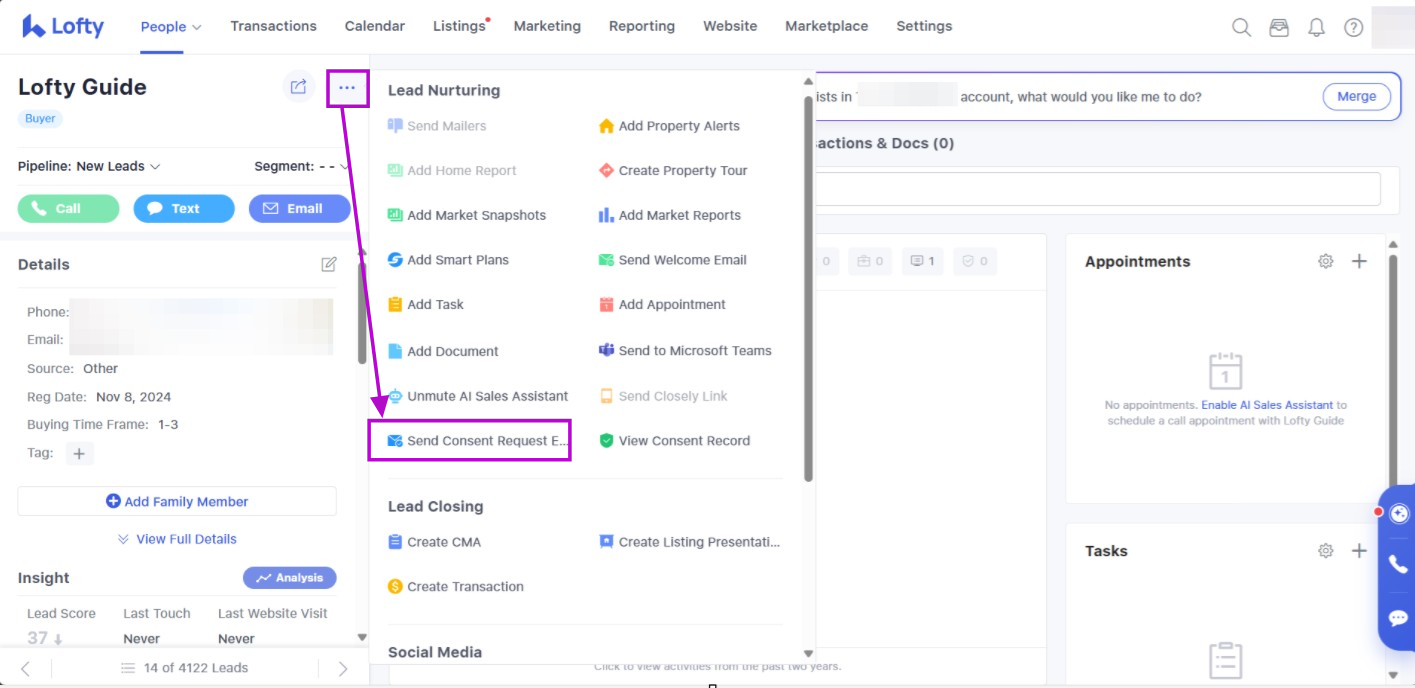
Task: Open the Segment dropdown
Action: (301, 166)
